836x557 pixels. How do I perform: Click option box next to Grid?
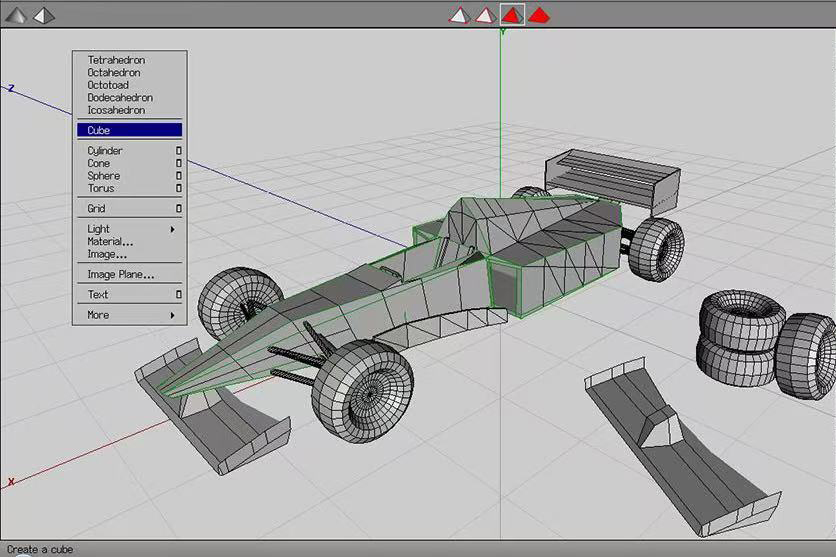pyautogui.click(x=179, y=209)
